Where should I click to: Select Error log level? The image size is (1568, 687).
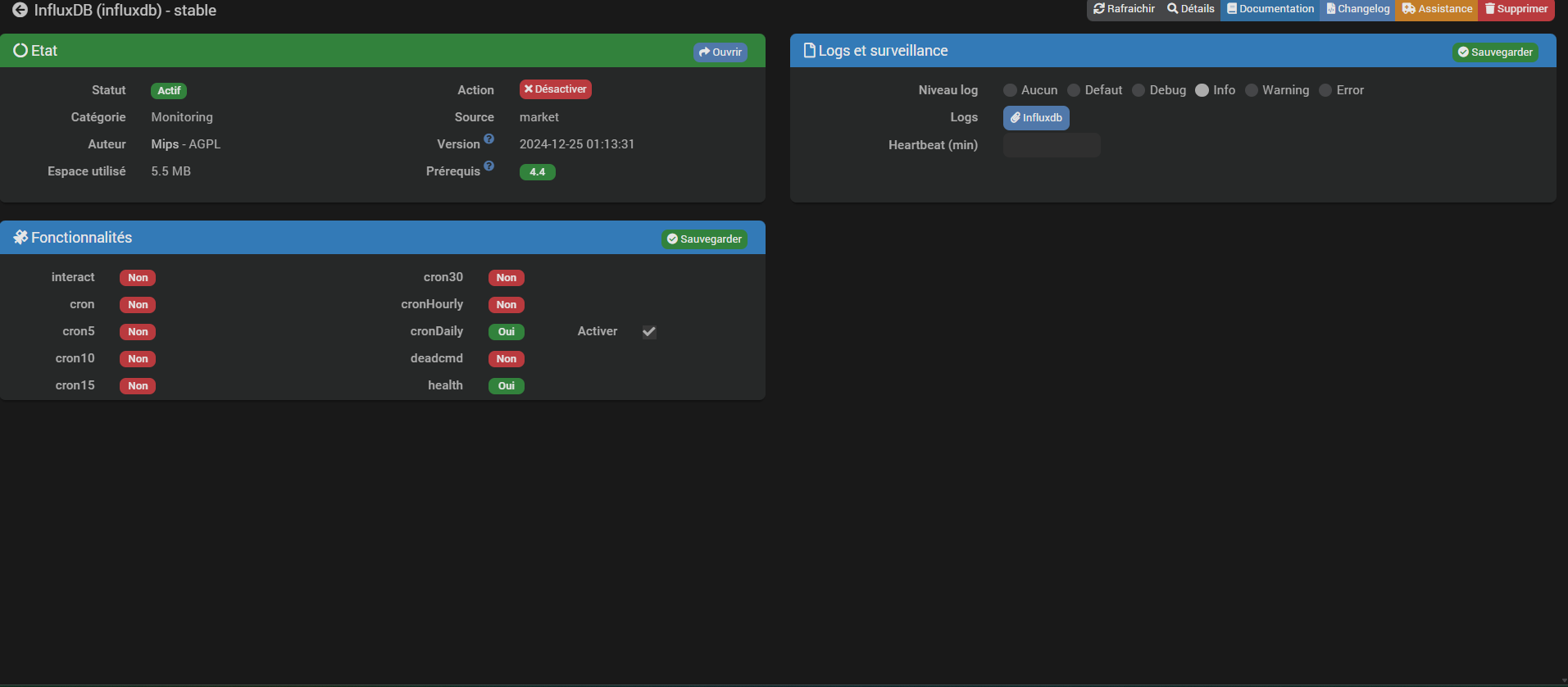[1325, 90]
